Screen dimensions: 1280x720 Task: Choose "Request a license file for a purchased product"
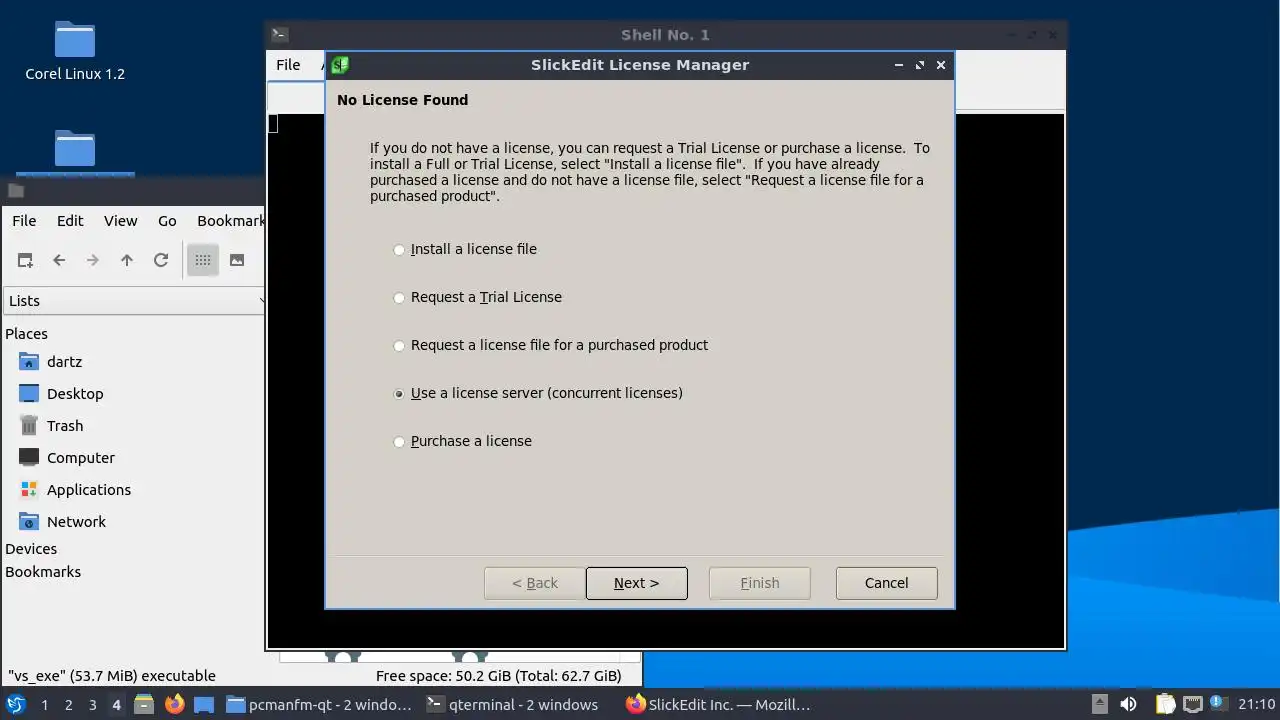399,345
